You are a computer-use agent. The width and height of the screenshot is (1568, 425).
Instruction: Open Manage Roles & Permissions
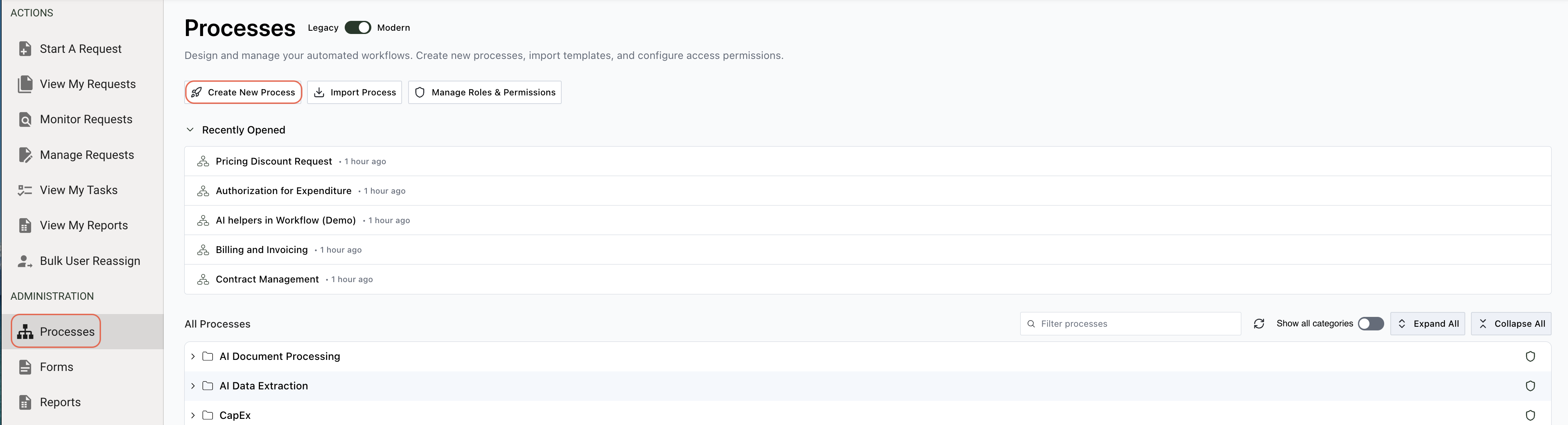point(484,92)
